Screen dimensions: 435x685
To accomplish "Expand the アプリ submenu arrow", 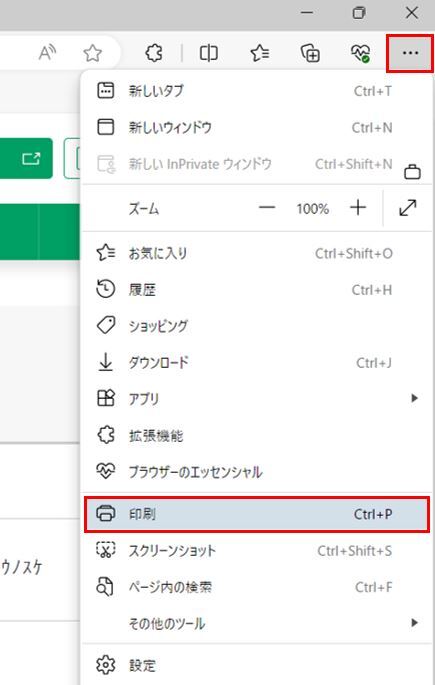I will click(x=414, y=398).
